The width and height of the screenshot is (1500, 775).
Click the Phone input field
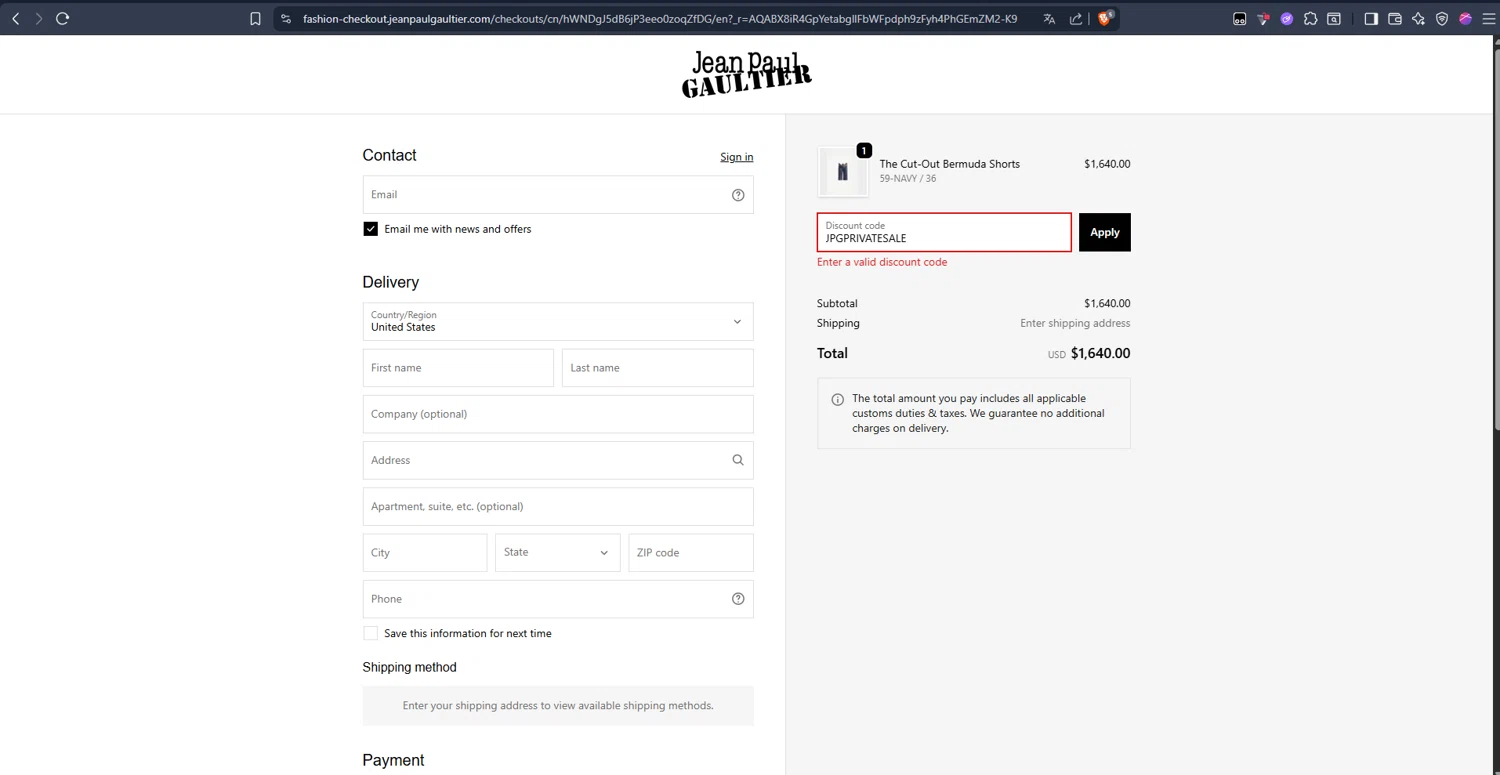tap(558, 599)
